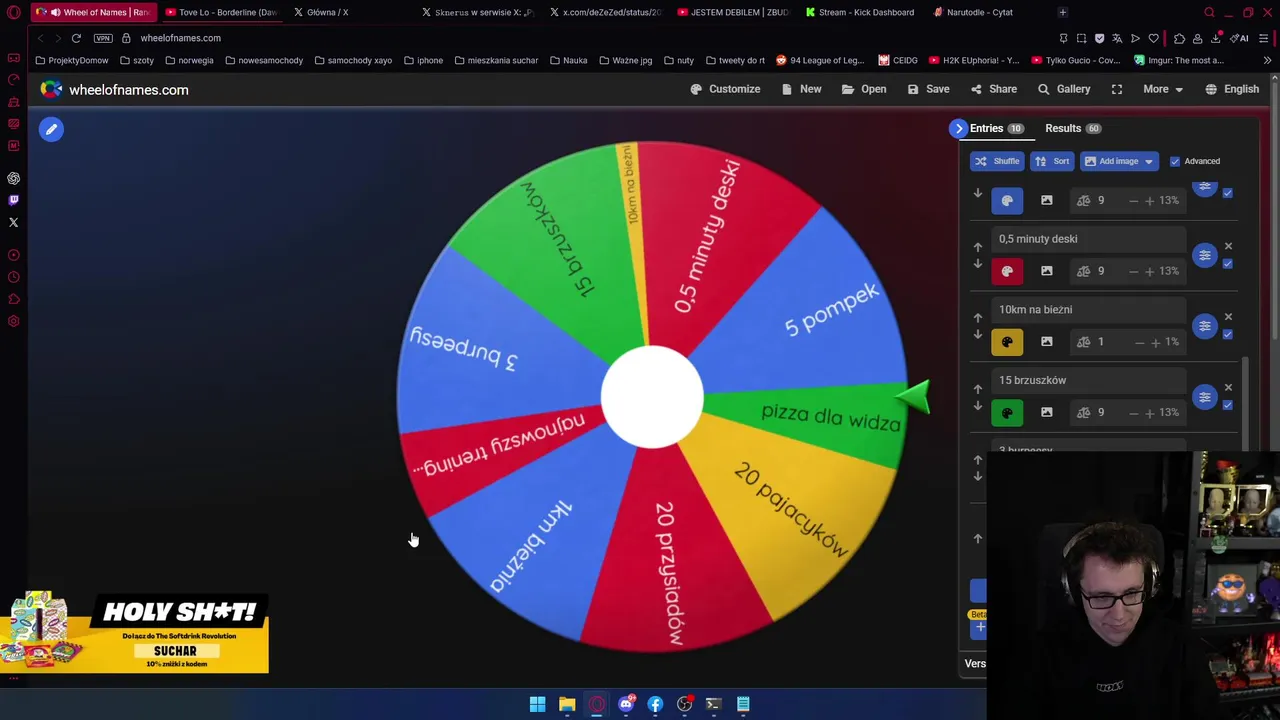
Task: Open the English language selector
Action: point(1232,89)
